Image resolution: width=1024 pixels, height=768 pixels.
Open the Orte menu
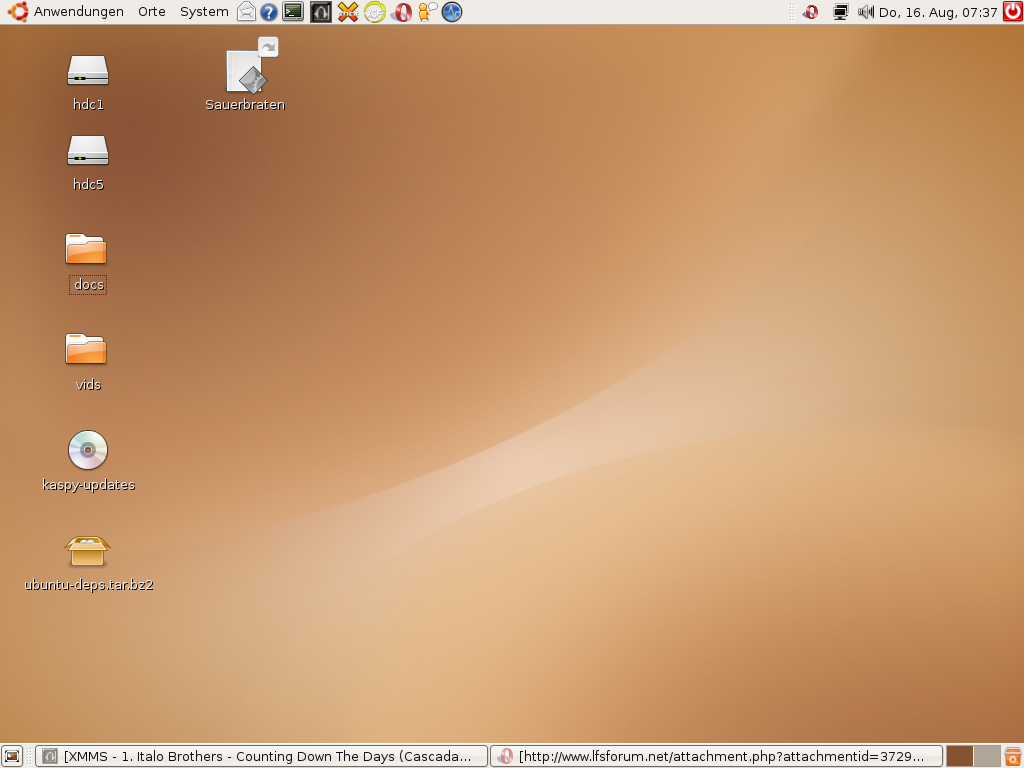click(152, 12)
